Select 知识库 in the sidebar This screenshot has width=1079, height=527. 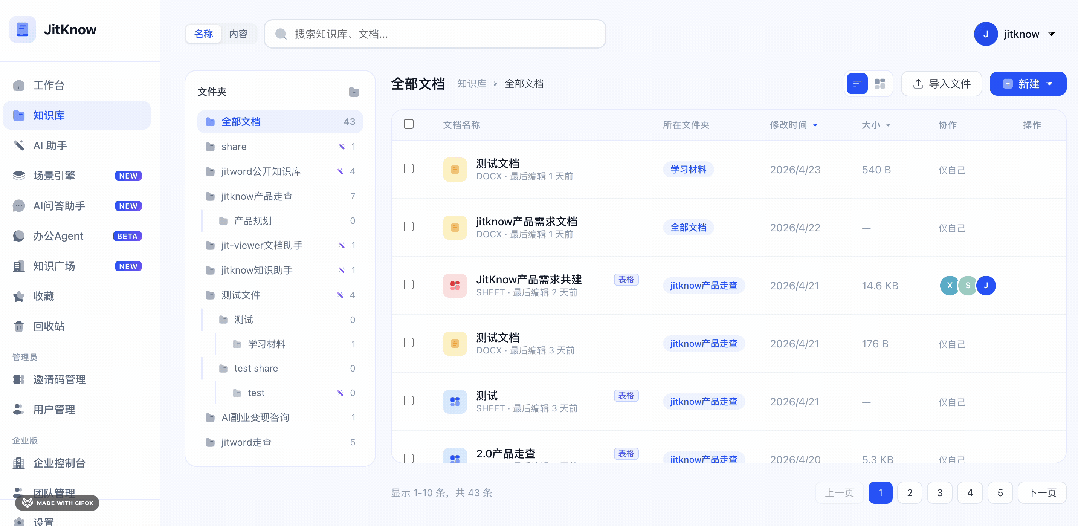[77, 116]
